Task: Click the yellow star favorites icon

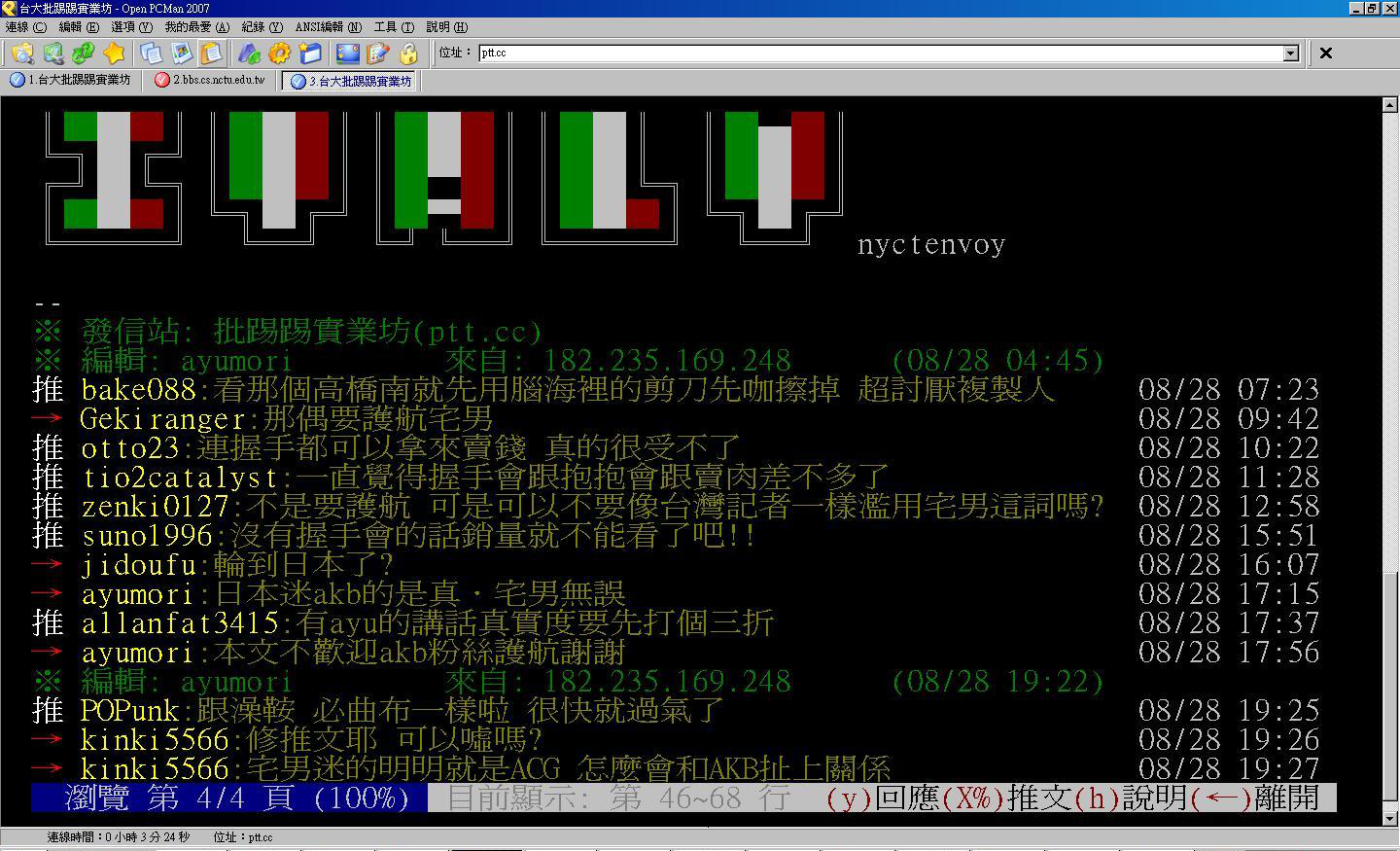Action: click(114, 53)
